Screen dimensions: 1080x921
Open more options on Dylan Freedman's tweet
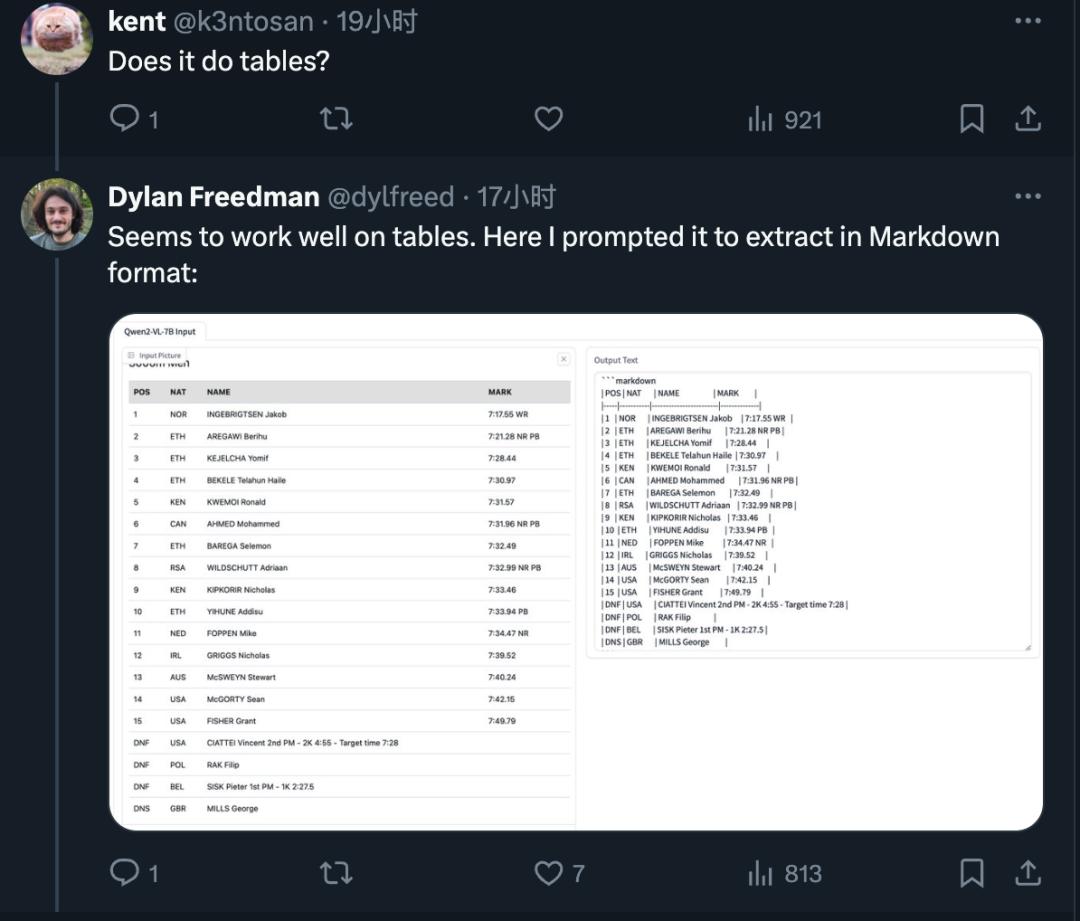(1028, 196)
